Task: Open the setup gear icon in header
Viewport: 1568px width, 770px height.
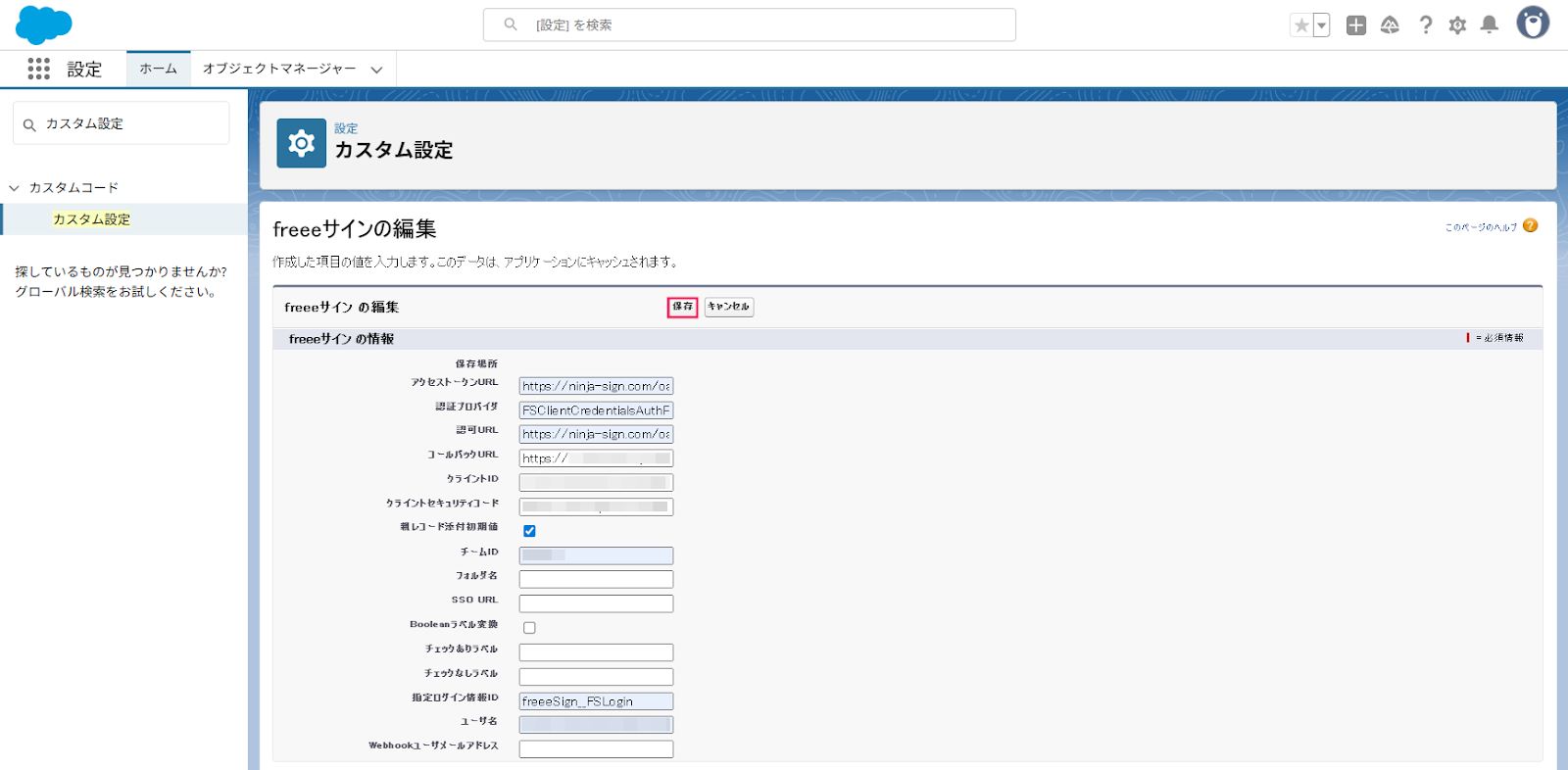Action: 1457,25
